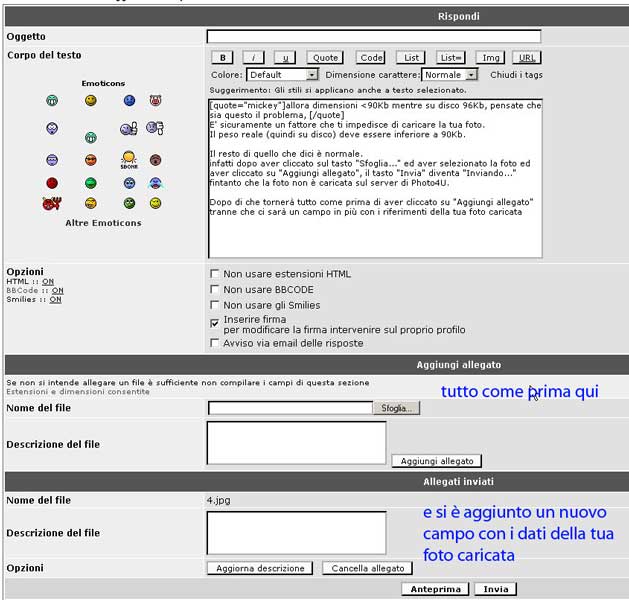The width and height of the screenshot is (629, 600).
Task: Insert the yellow smiley emoticon in the top row
Action: (90, 101)
